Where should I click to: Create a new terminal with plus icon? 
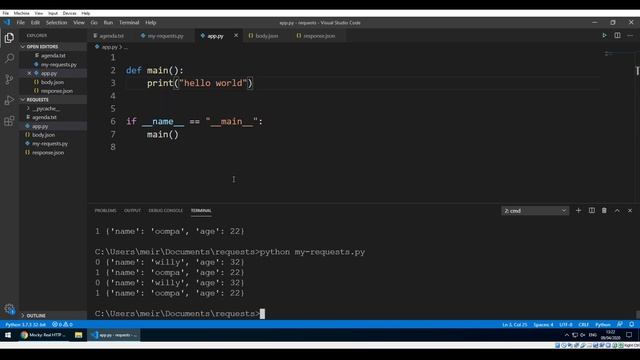(x=578, y=211)
